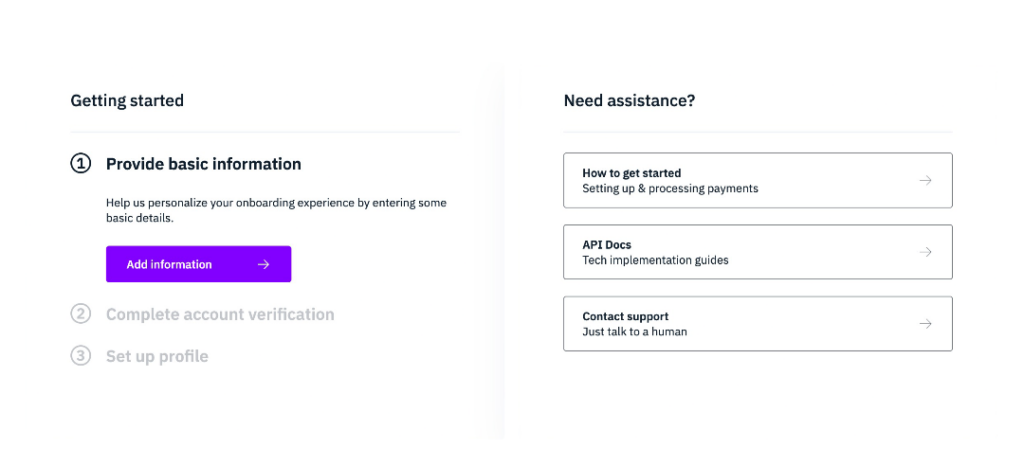This screenshot has width=1024, height=466.
Task: Click the arrow on the Contact support card
Action: (x=925, y=324)
